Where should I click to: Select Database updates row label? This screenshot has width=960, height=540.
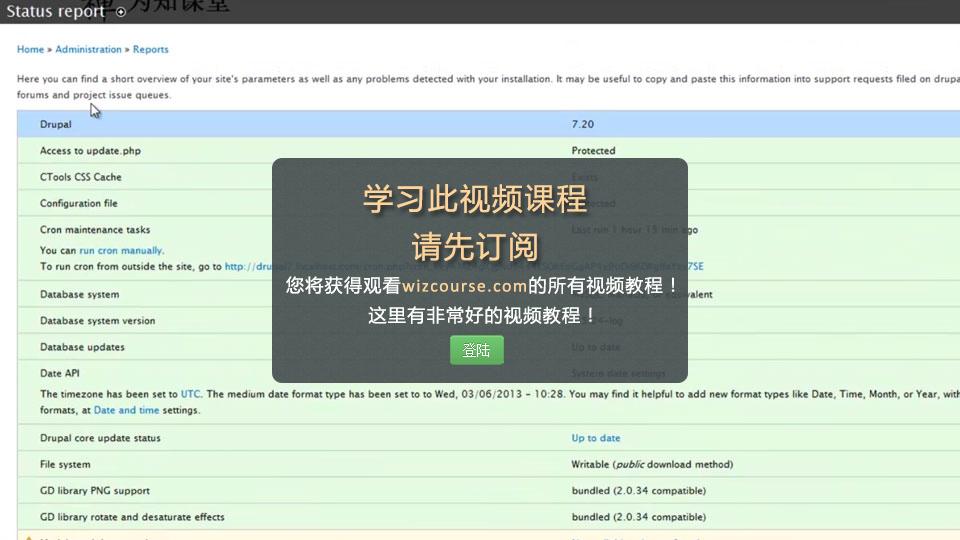point(82,347)
